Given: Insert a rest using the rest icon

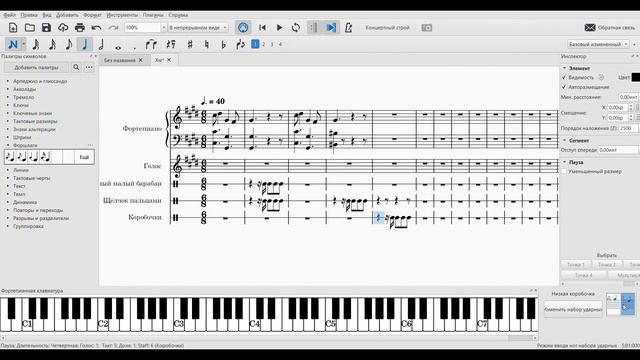Looking at the screenshot, I should pyautogui.click(x=171, y=44).
